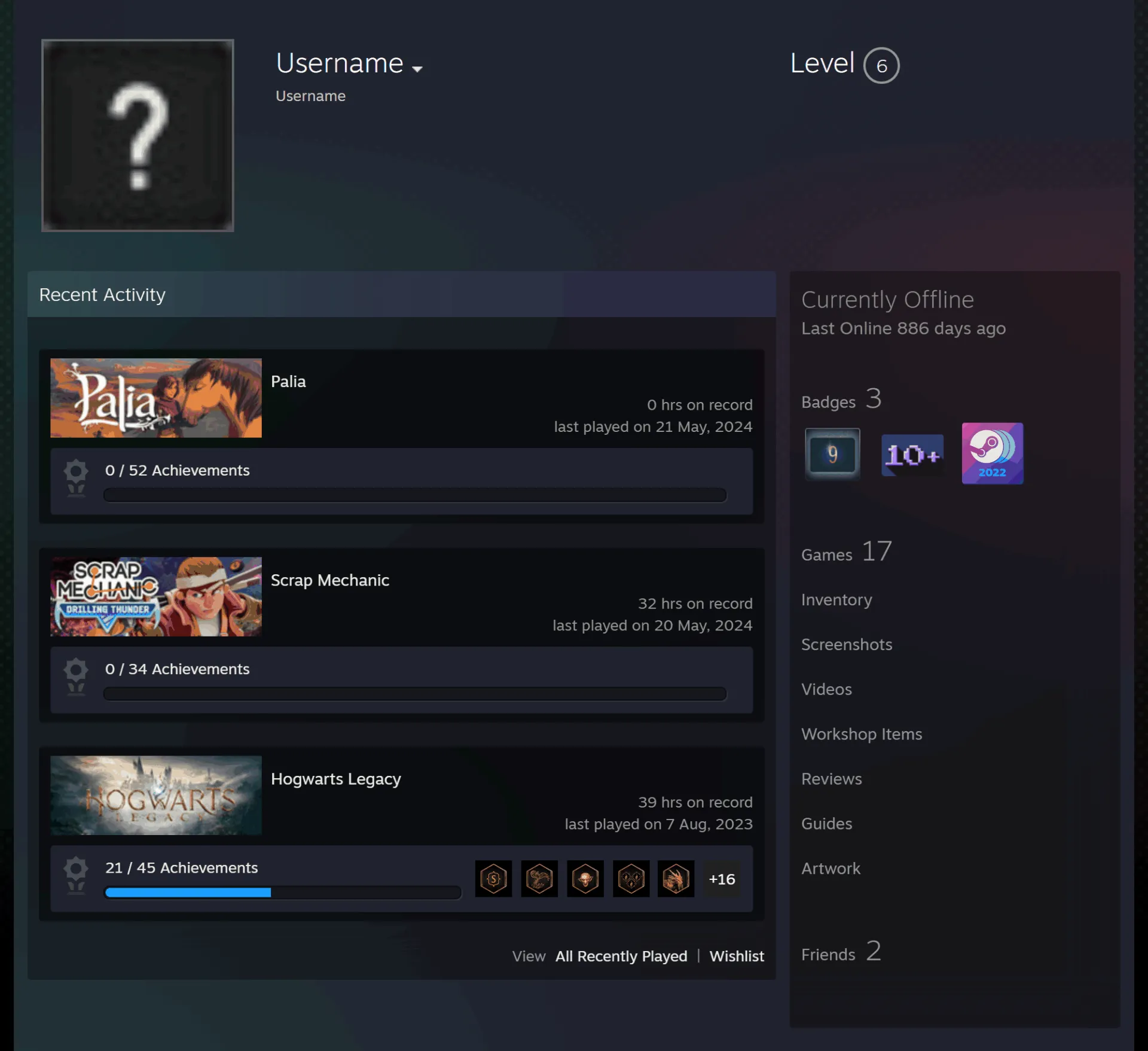The width and height of the screenshot is (1148, 1051).
Task: Click the Level label text
Action: (822, 63)
